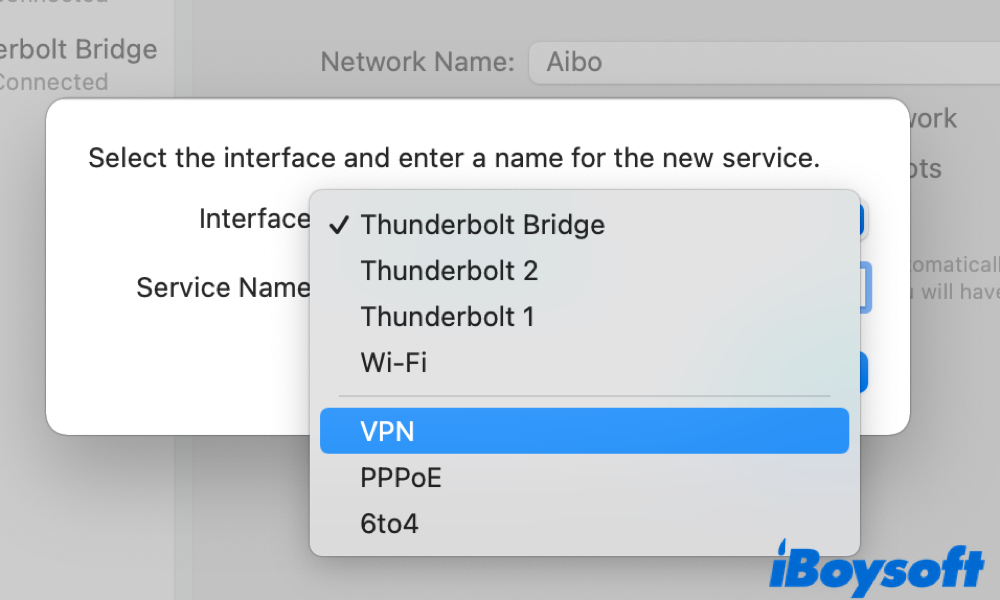Select the Thunderbolt 1 interface option
The height and width of the screenshot is (600, 1000).
point(447,317)
